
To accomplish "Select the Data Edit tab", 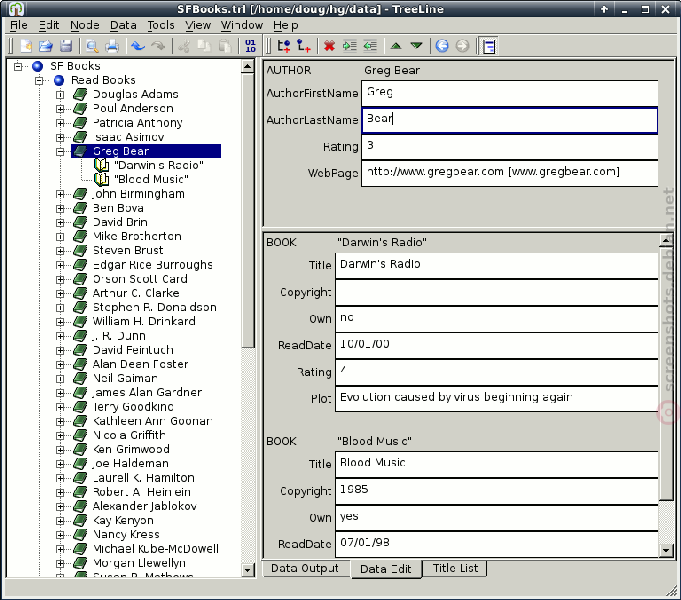I will tap(386, 569).
